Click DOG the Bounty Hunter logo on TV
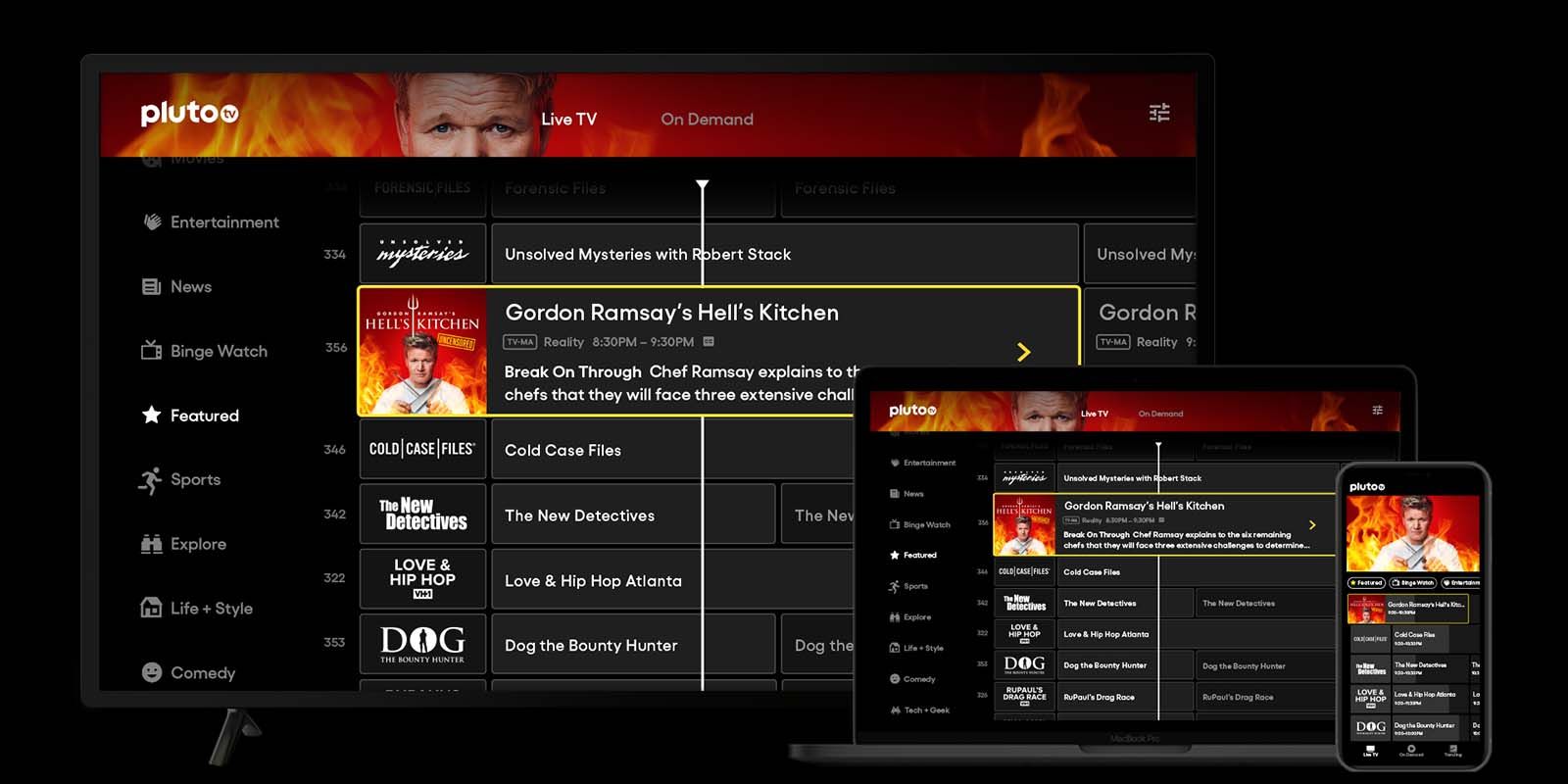This screenshot has height=784, width=1568. point(422,643)
